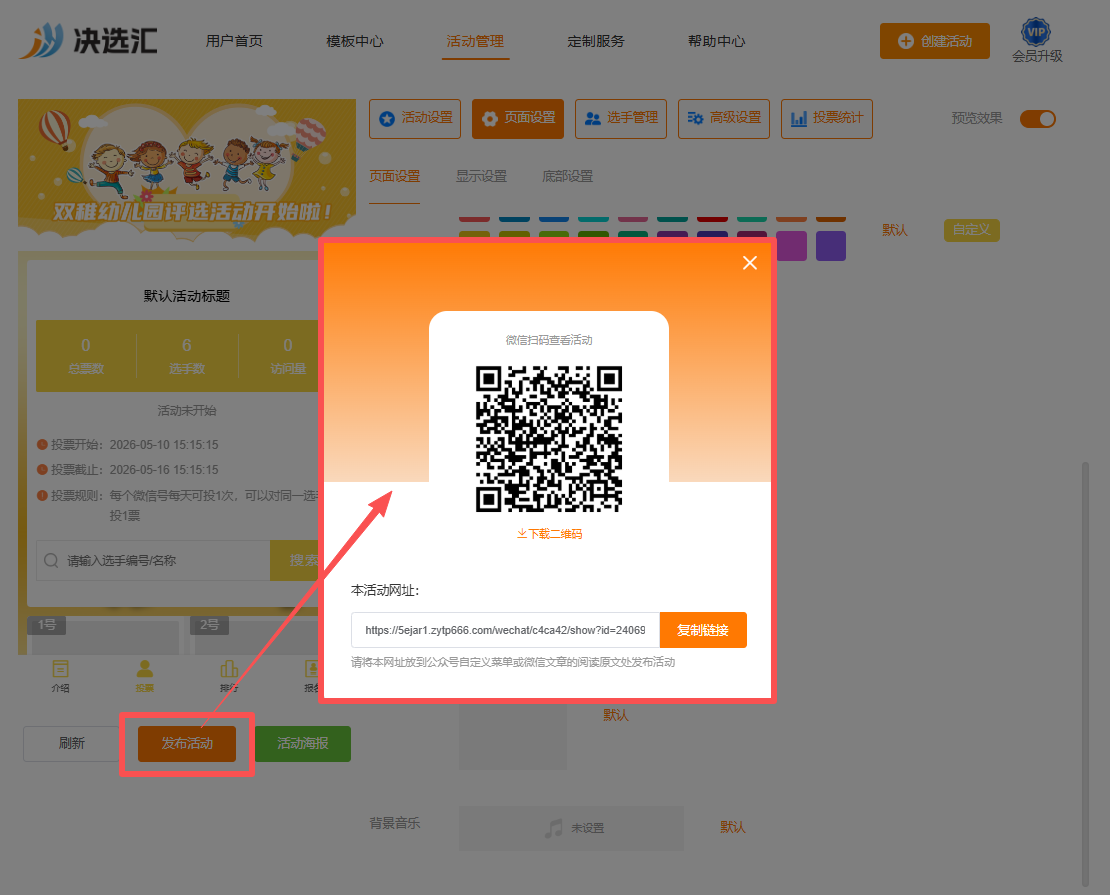Open the 选手管理 toolbar button
This screenshot has height=895, width=1110.
[x=621, y=118]
